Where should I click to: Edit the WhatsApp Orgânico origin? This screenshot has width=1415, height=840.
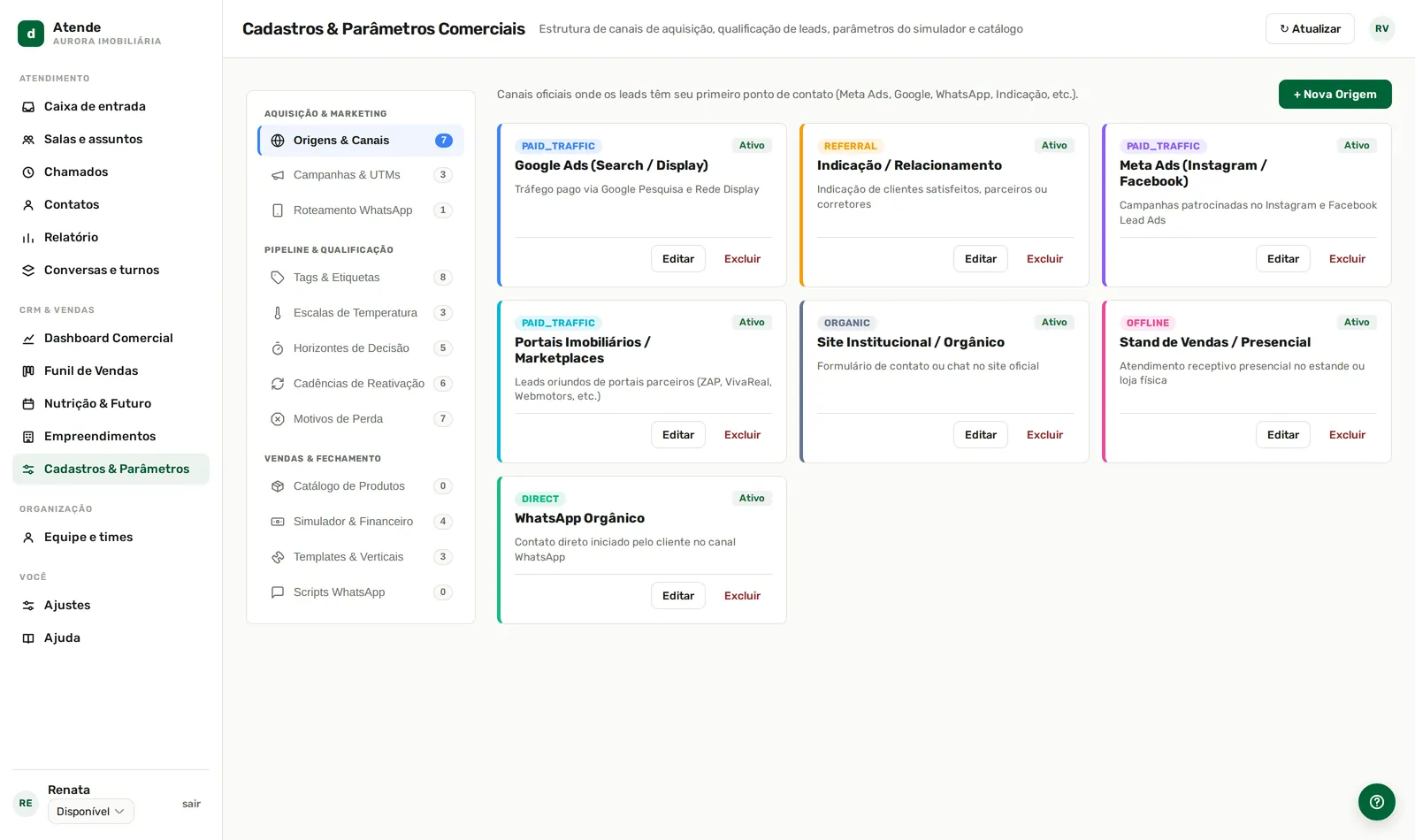(678, 596)
